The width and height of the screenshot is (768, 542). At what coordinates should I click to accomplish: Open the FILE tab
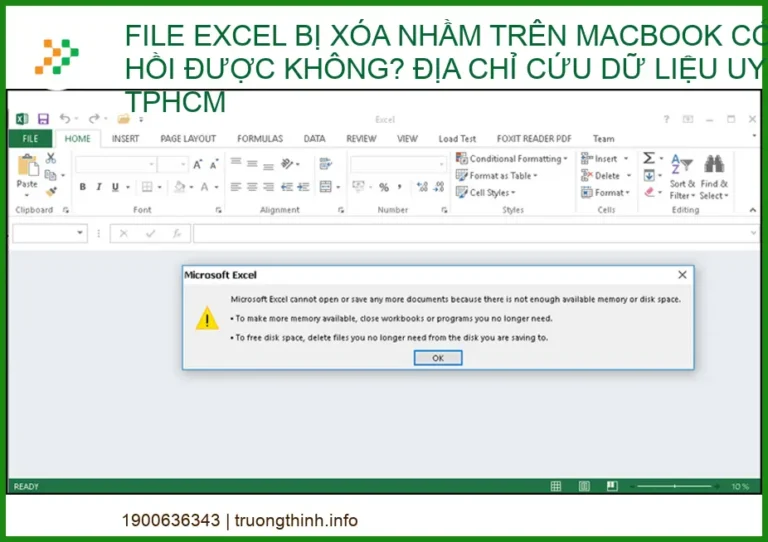point(30,139)
